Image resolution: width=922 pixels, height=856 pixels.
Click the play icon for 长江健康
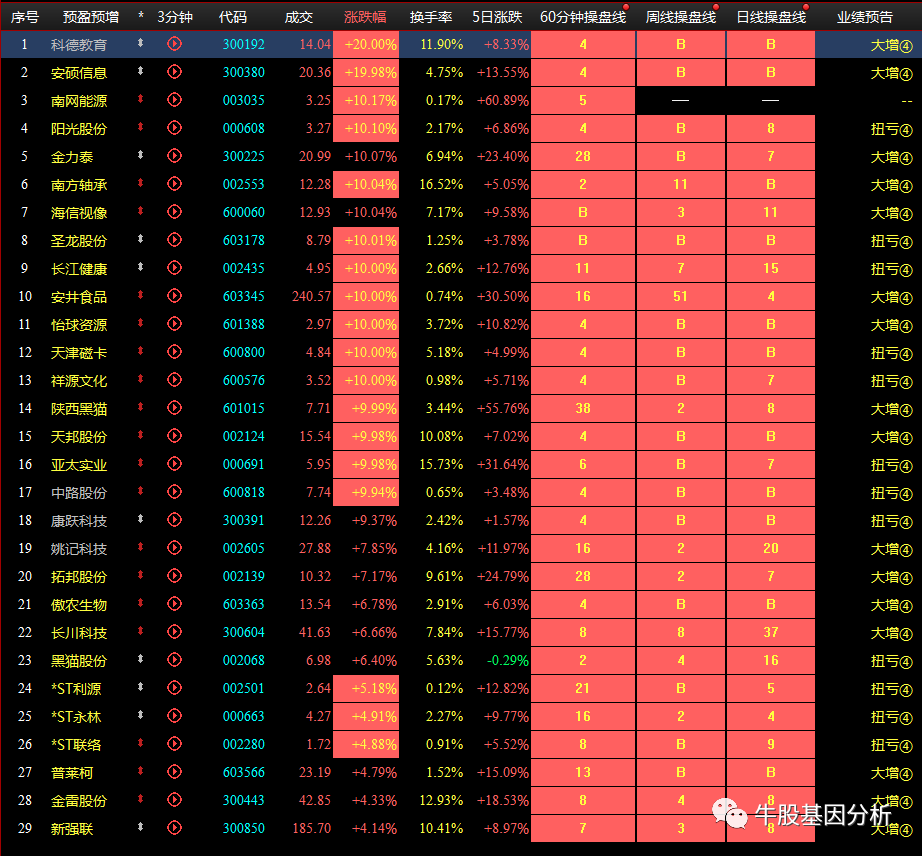point(174,268)
